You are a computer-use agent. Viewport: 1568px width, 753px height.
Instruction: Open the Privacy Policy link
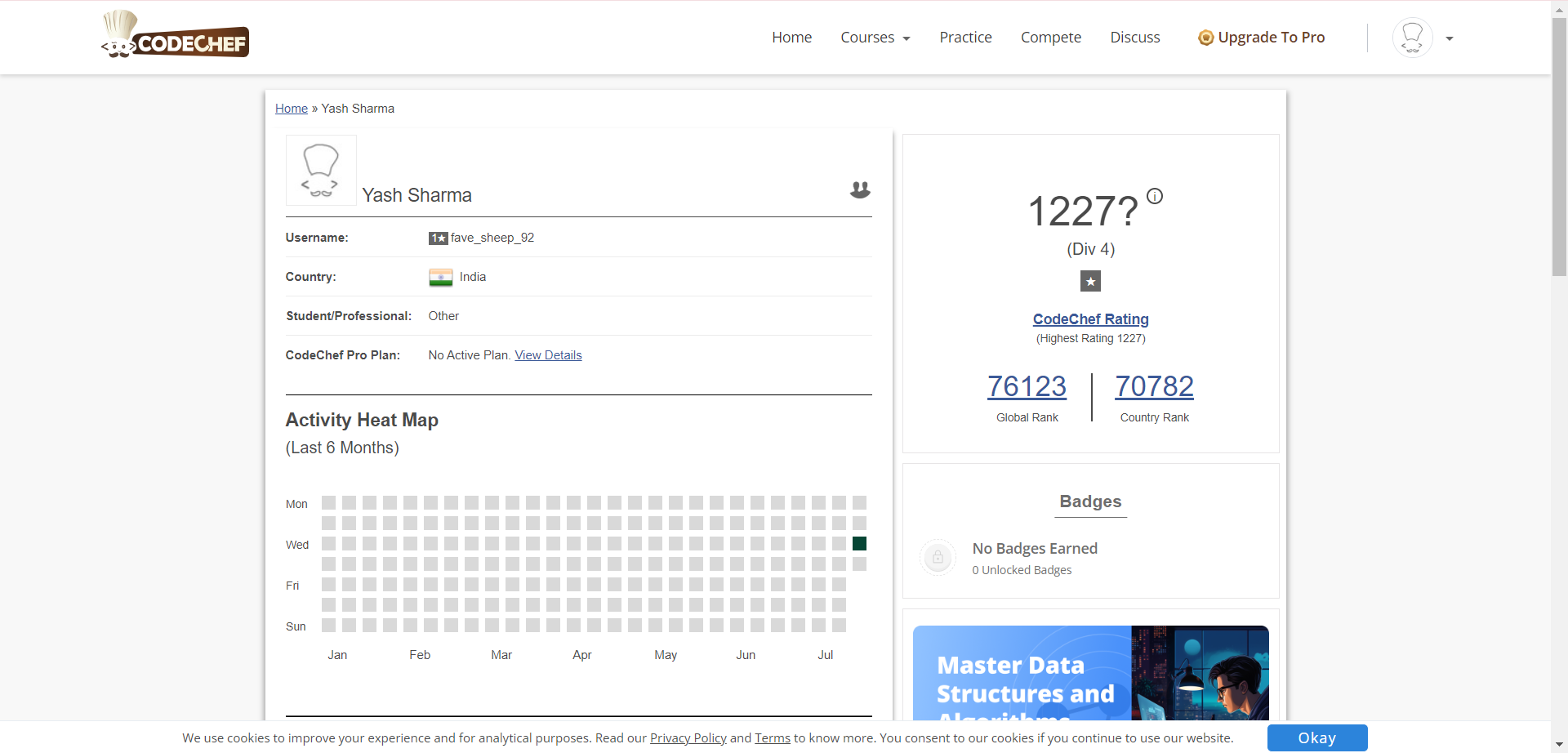(x=688, y=738)
